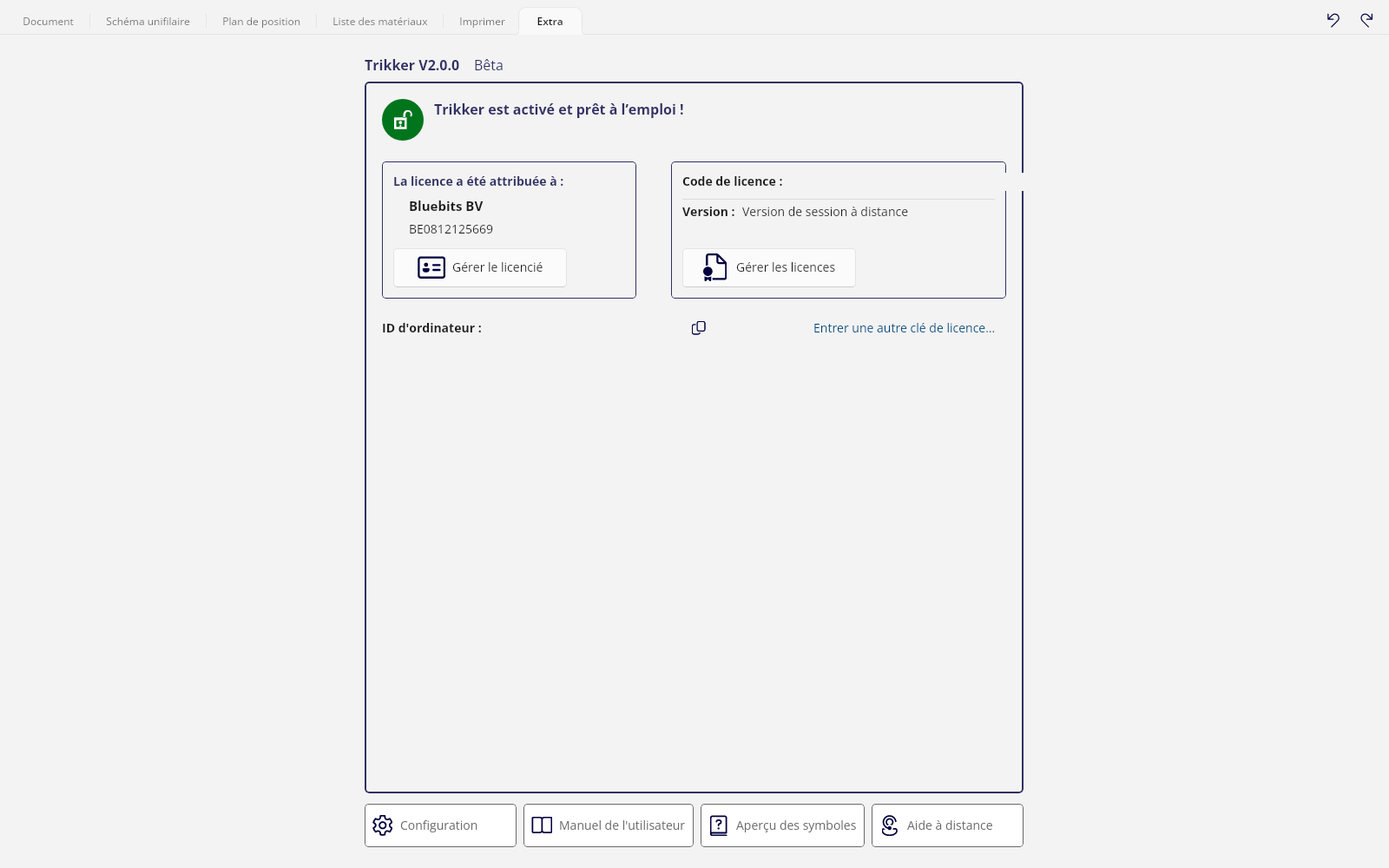Click the undo arrow icon
The height and width of the screenshot is (868, 1389).
(x=1333, y=20)
